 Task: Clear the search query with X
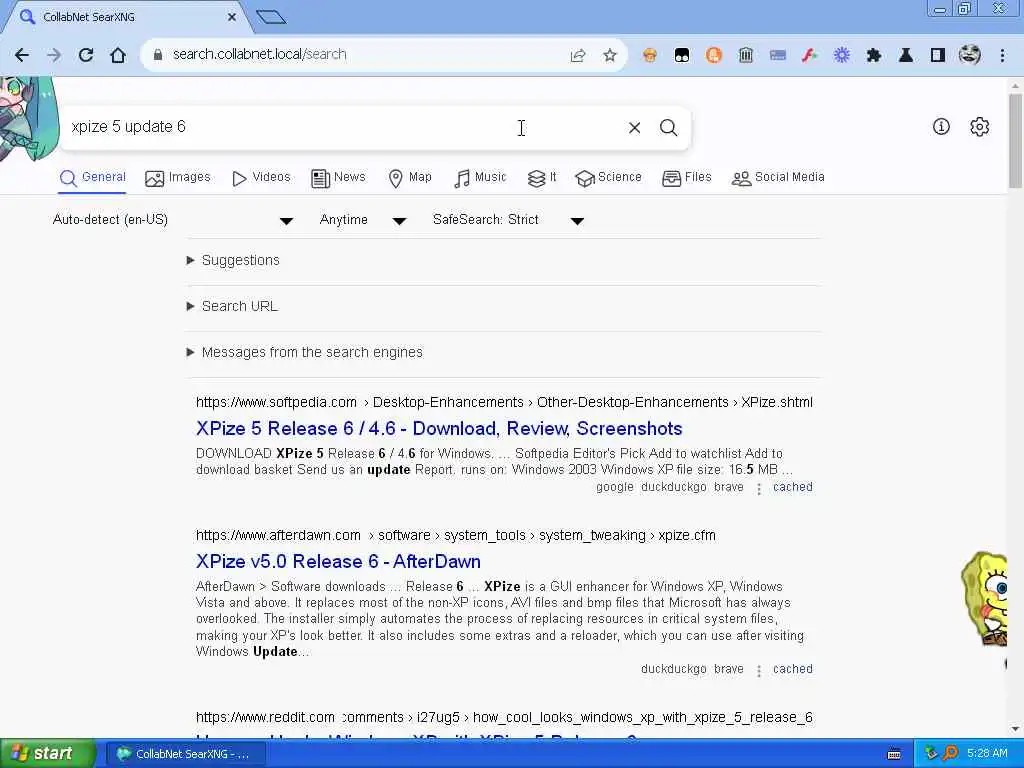click(634, 128)
